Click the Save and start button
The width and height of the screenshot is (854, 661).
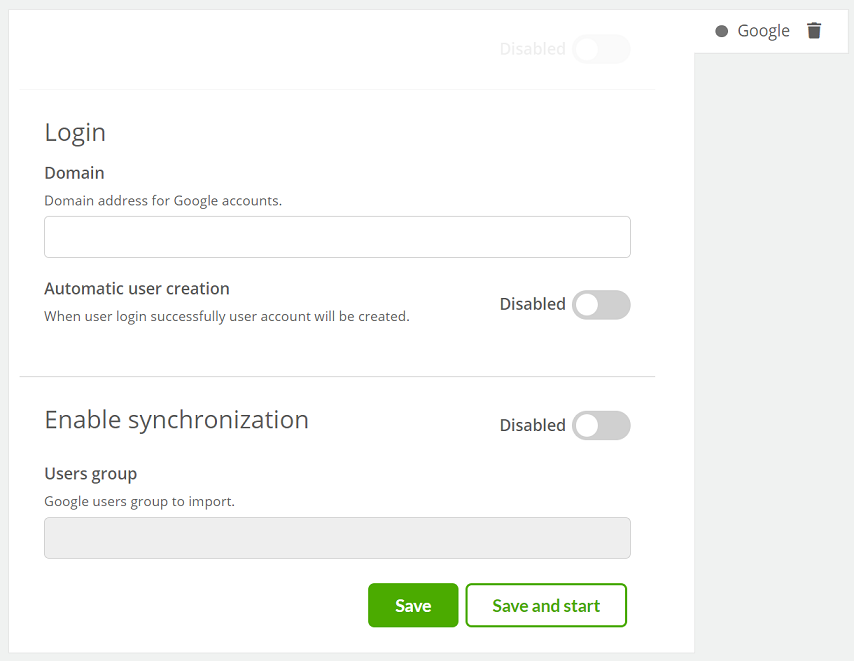(546, 605)
